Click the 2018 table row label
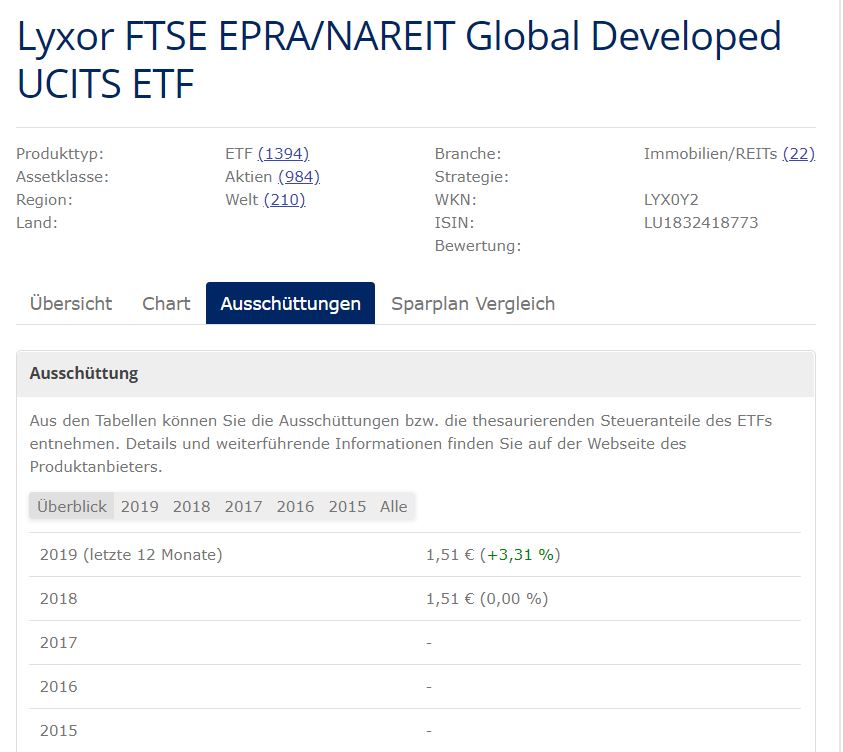 [x=59, y=599]
